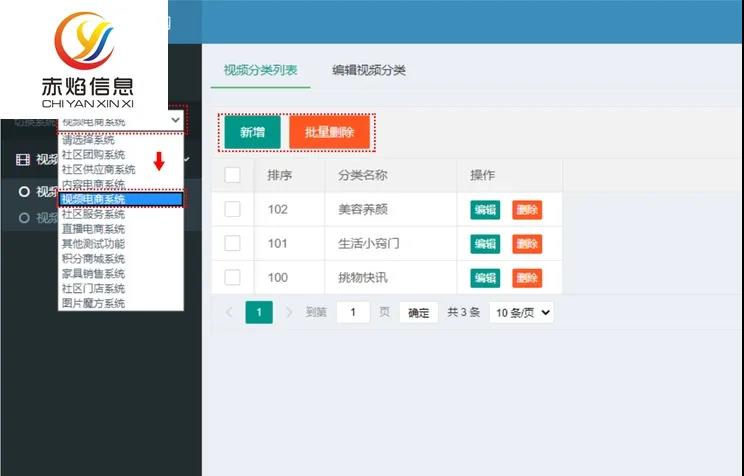744x476 pixels.
Task: Click the film icon in the sidebar
Action: (x=24, y=159)
